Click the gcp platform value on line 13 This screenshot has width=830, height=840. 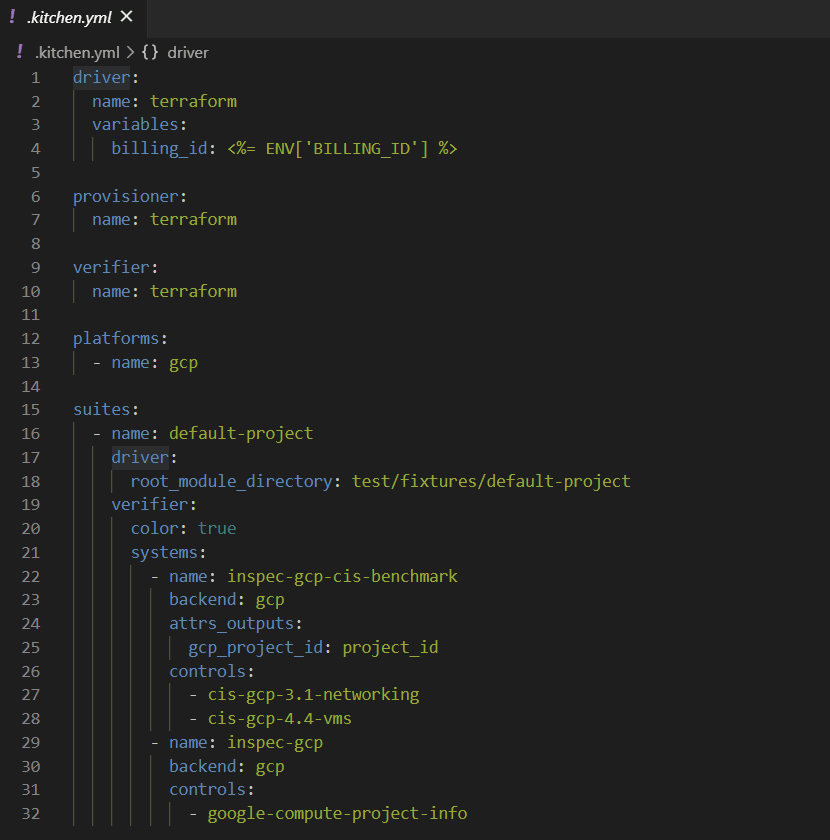point(183,362)
